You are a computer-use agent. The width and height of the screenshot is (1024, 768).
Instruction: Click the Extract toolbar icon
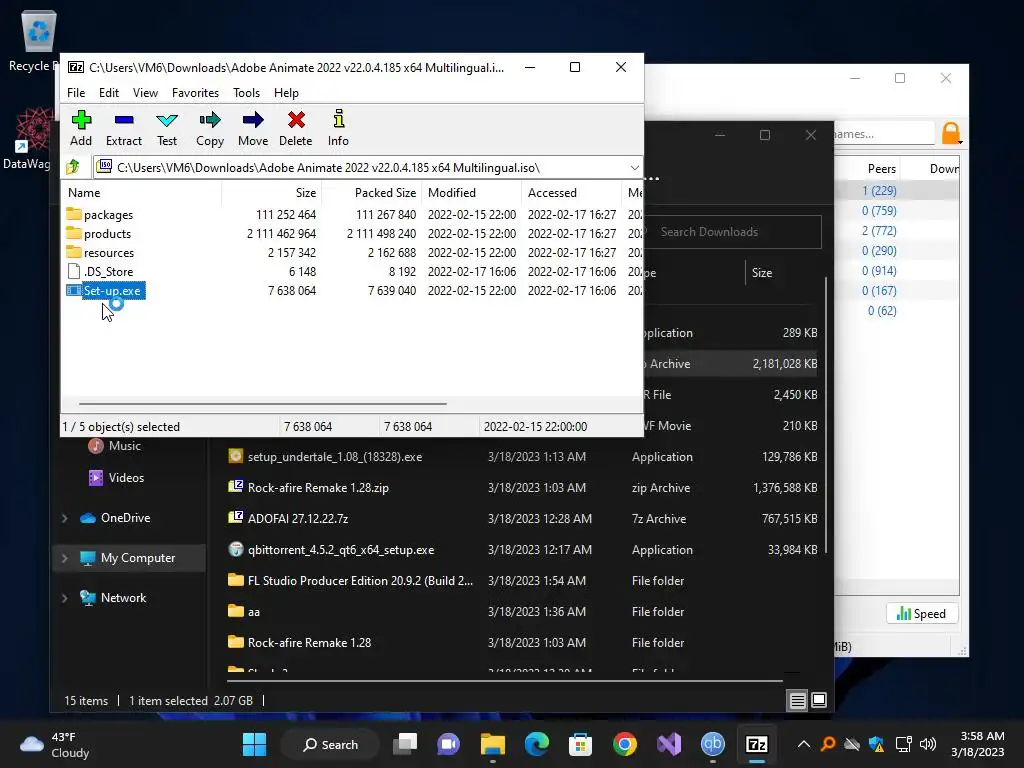click(x=123, y=128)
